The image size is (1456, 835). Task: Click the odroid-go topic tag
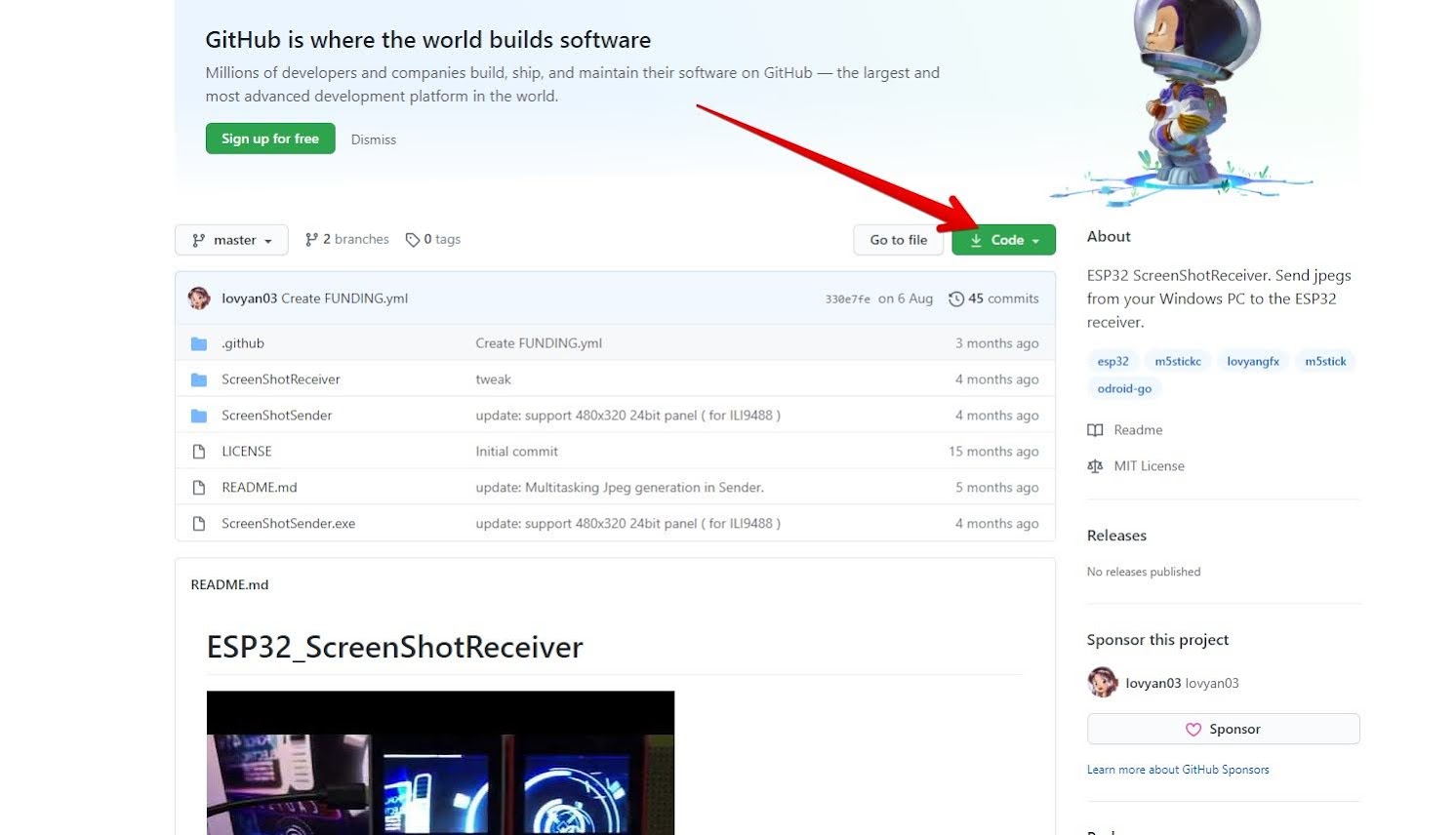(1124, 388)
